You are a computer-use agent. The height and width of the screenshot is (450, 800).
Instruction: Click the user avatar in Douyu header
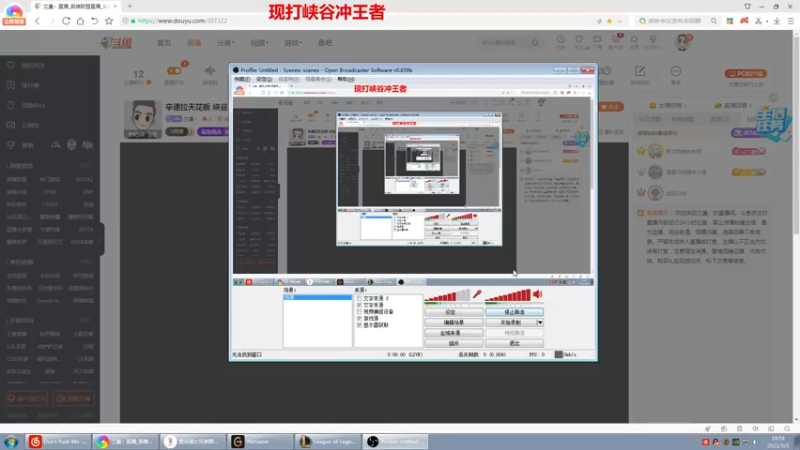(682, 42)
